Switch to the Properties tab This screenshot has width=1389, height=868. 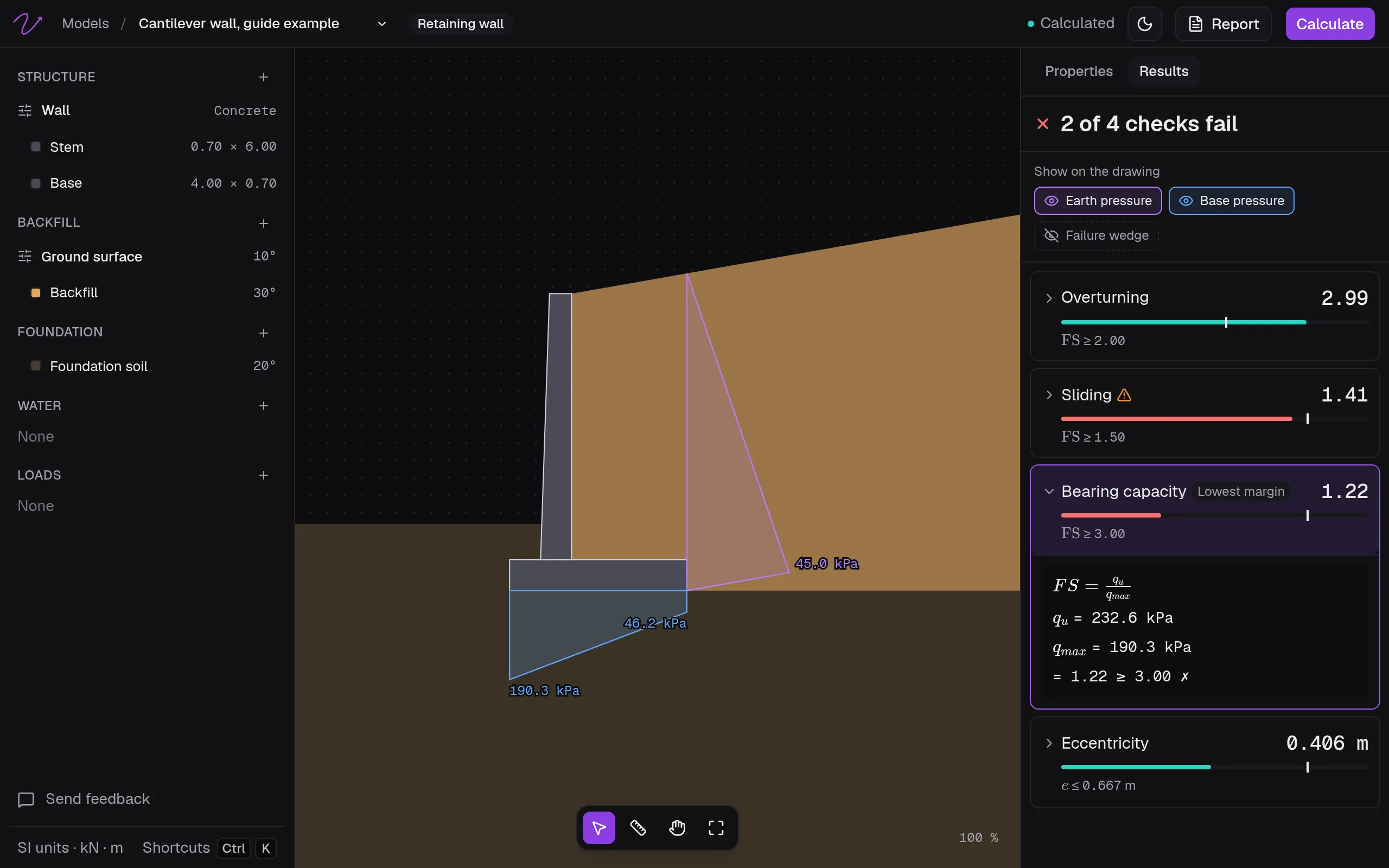tap(1079, 71)
